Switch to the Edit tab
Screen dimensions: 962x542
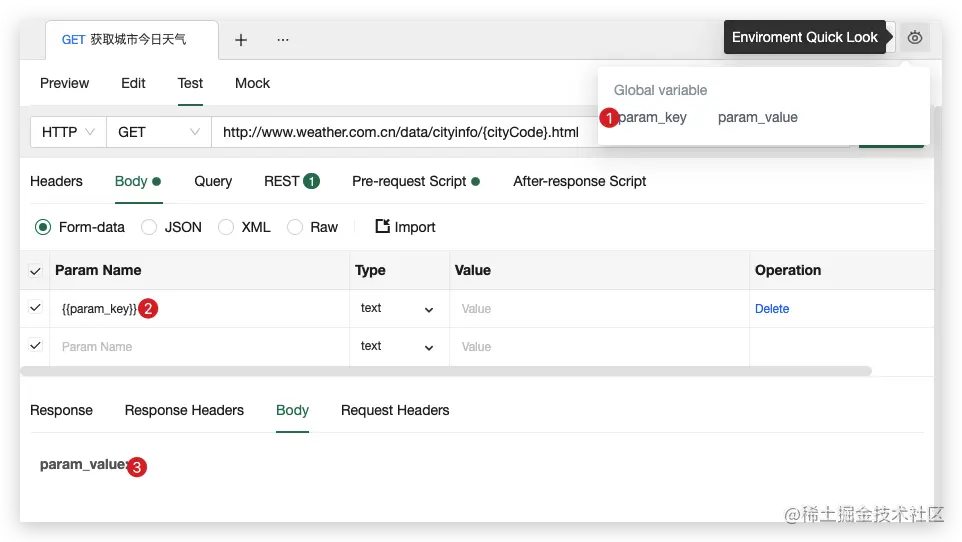[133, 83]
